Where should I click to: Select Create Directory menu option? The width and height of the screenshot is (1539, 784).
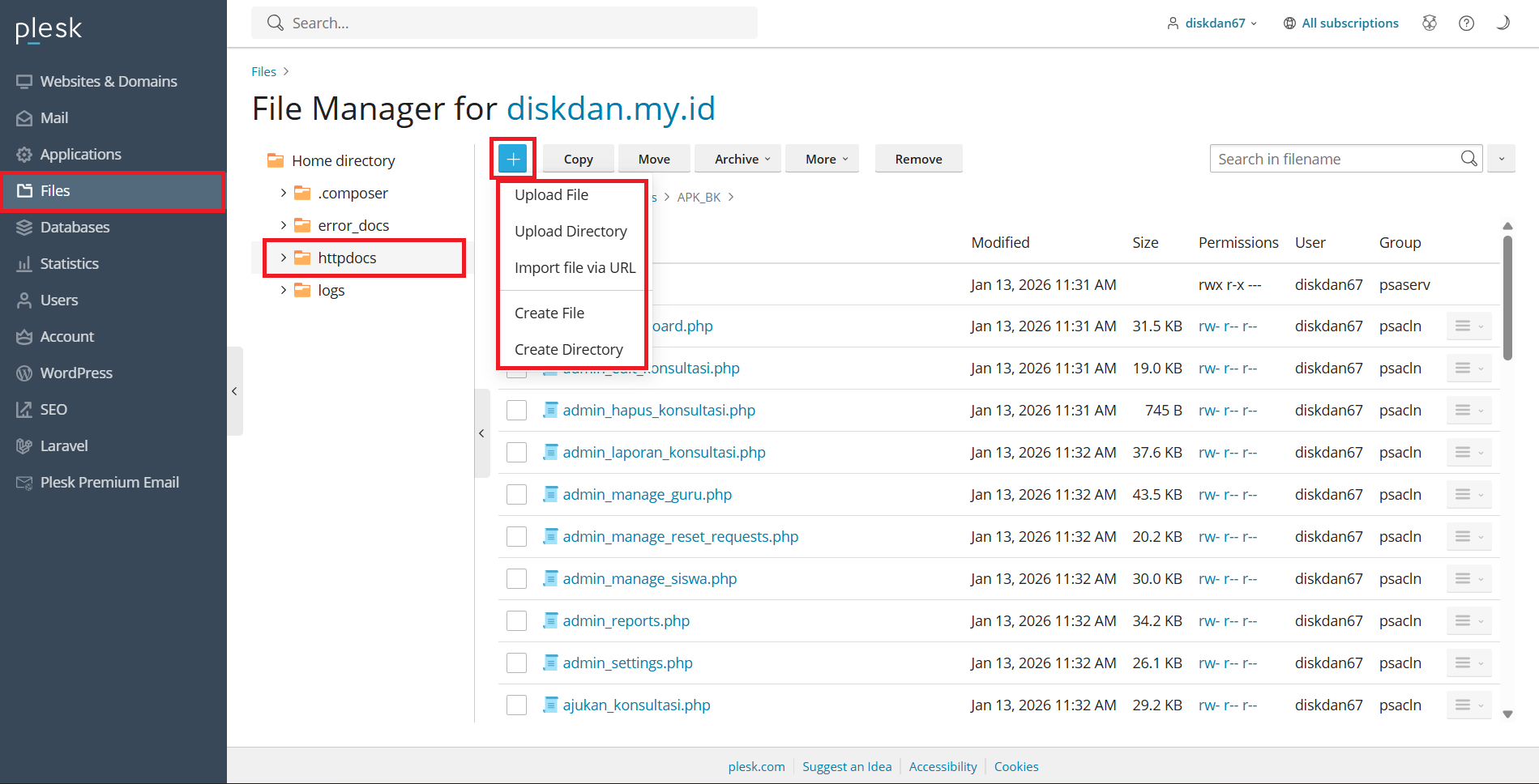click(x=568, y=350)
